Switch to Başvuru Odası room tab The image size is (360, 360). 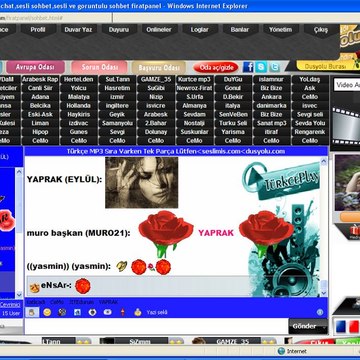click(159, 67)
